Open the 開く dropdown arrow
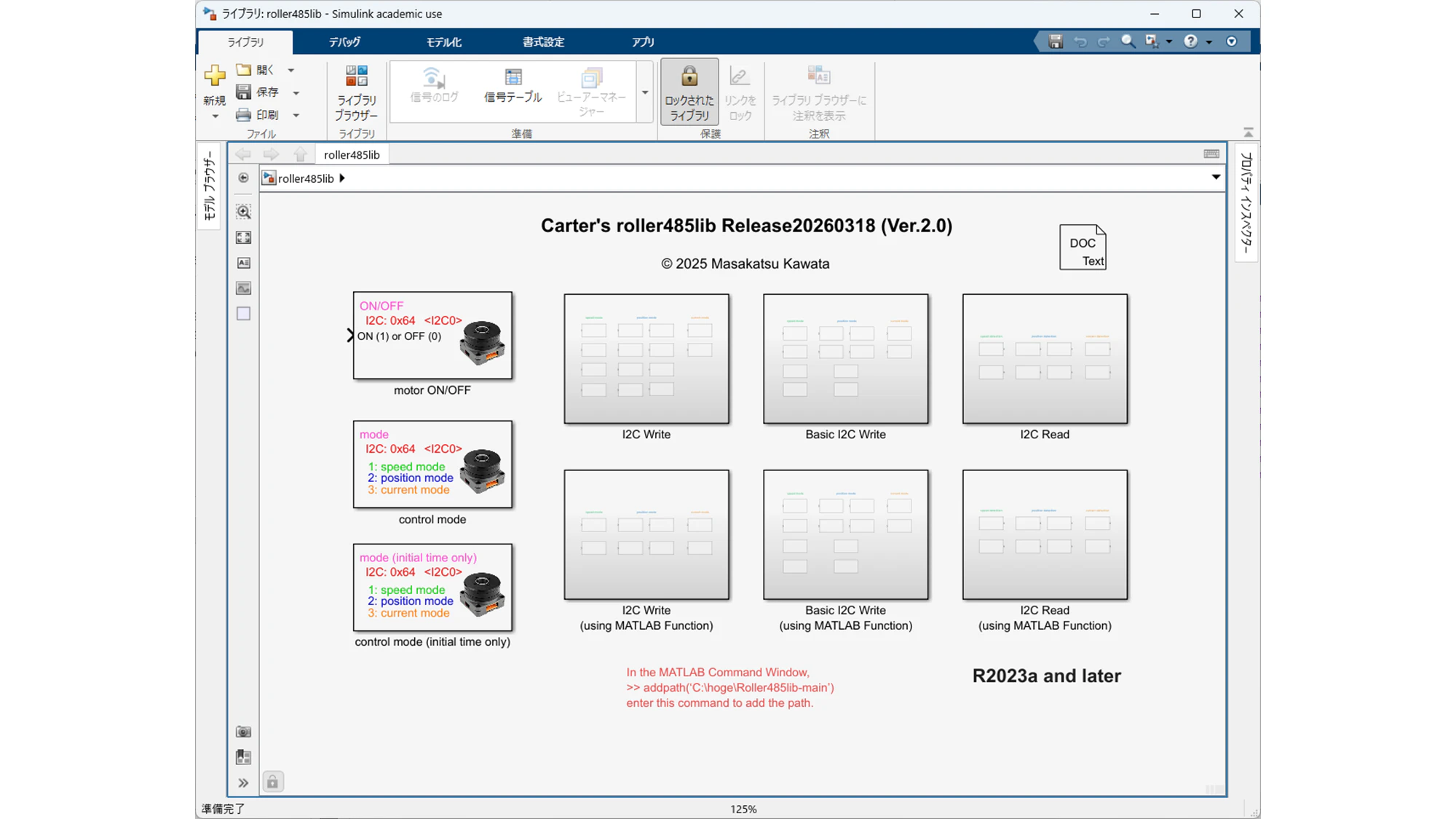 pos(291,71)
